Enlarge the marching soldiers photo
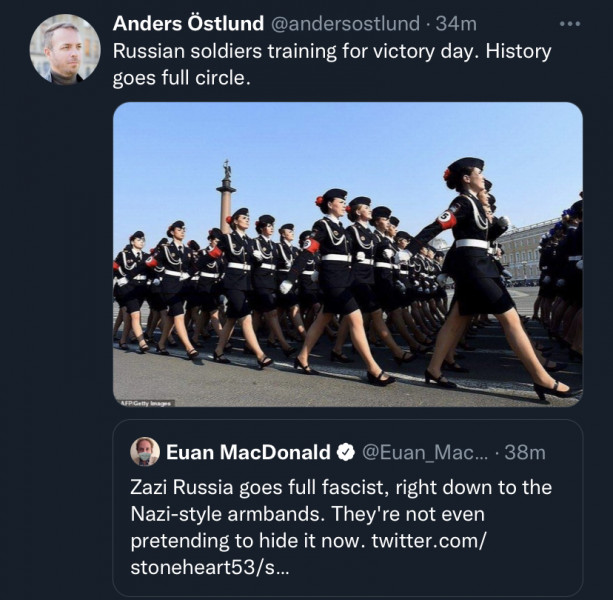Image resolution: width=613 pixels, height=600 pixels. pyautogui.click(x=347, y=254)
